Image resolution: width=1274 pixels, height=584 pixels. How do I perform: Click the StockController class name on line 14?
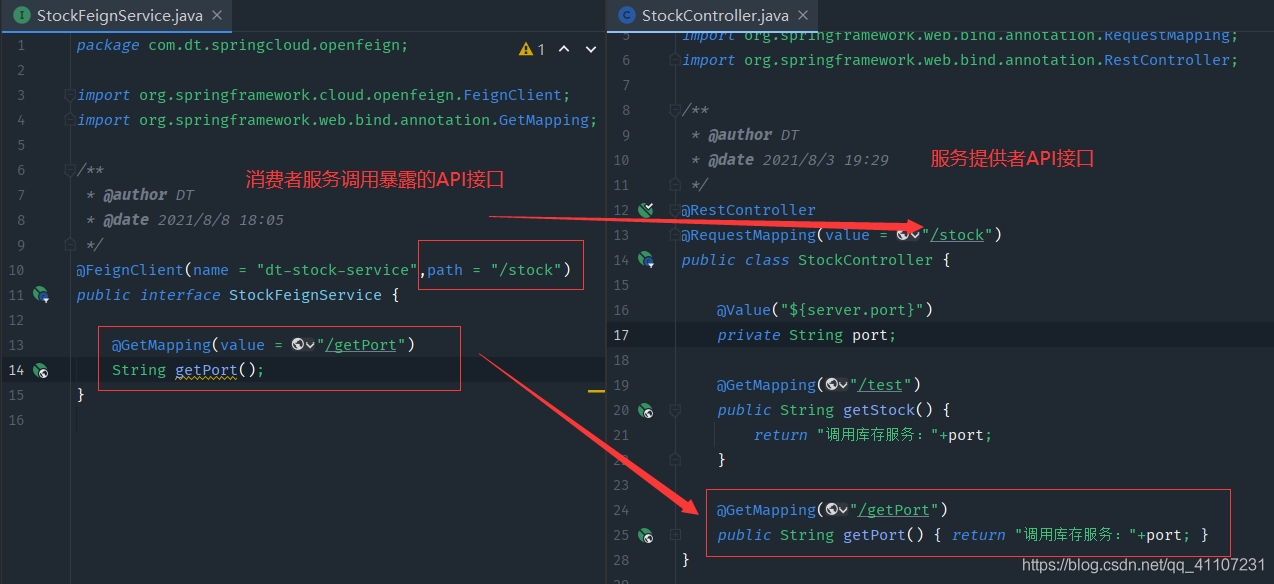click(x=865, y=260)
